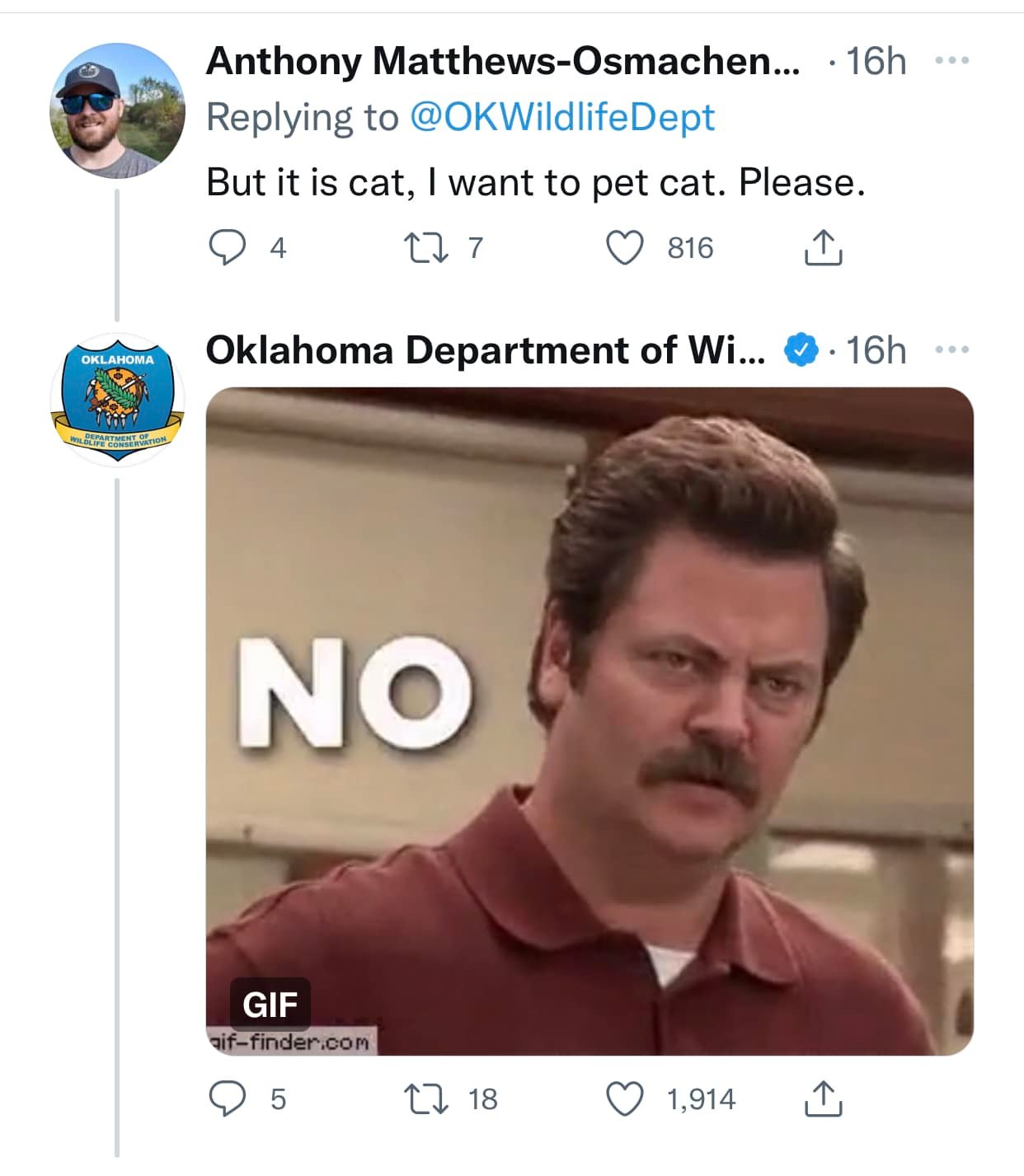Play the 'NO' GIF image
The image size is (1024, 1176).
pyautogui.click(x=589, y=720)
